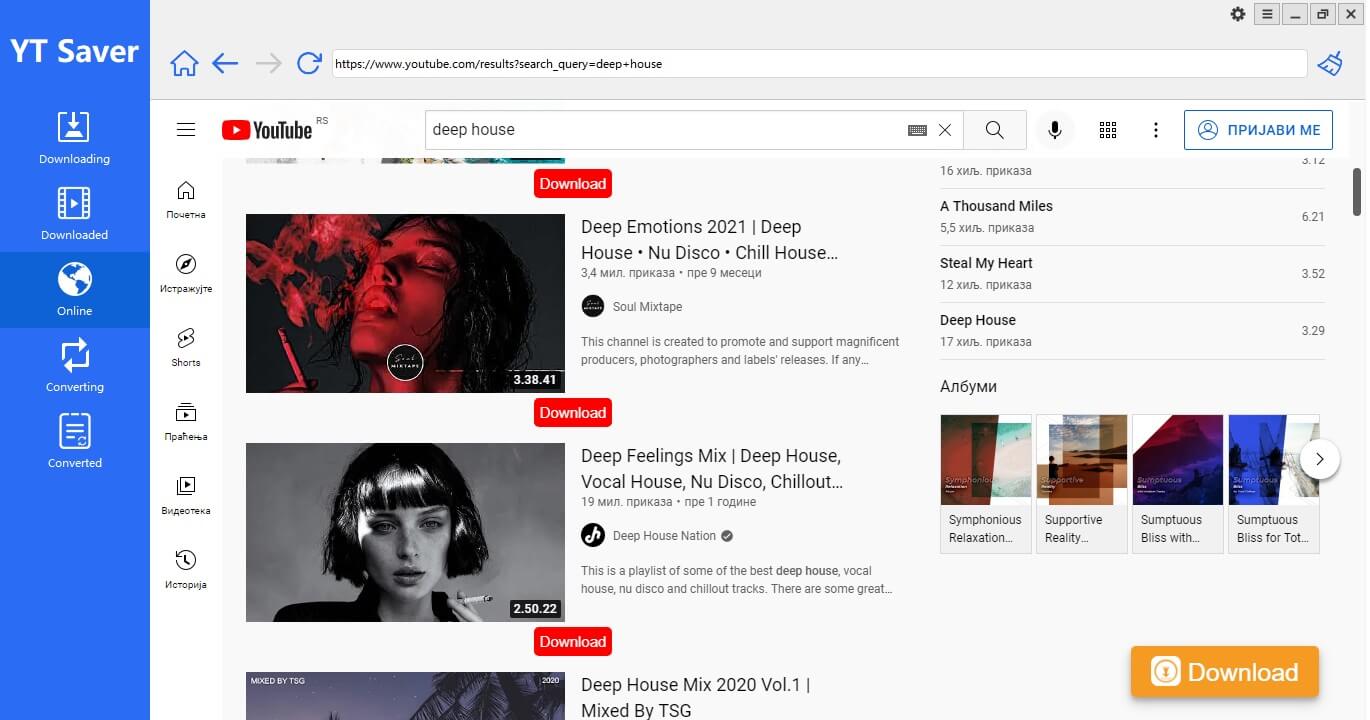Open Deep Emotions 2021 thumbnail
Image resolution: width=1370 pixels, height=720 pixels.
(x=405, y=303)
